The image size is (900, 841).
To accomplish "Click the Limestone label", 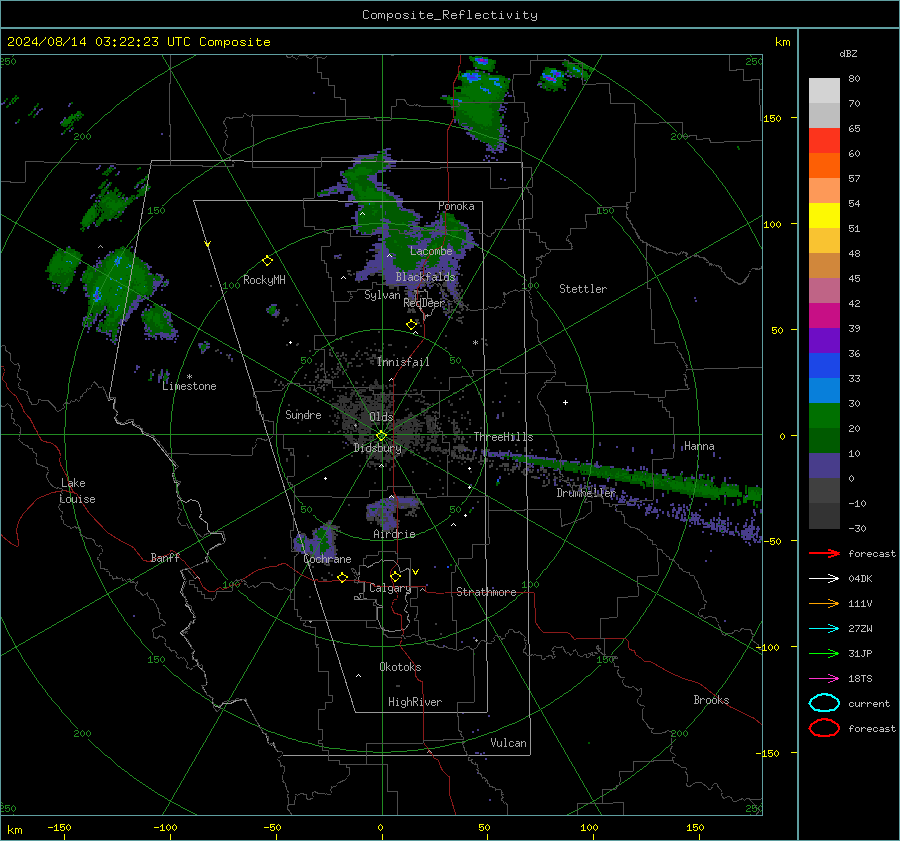I will tap(189, 386).
